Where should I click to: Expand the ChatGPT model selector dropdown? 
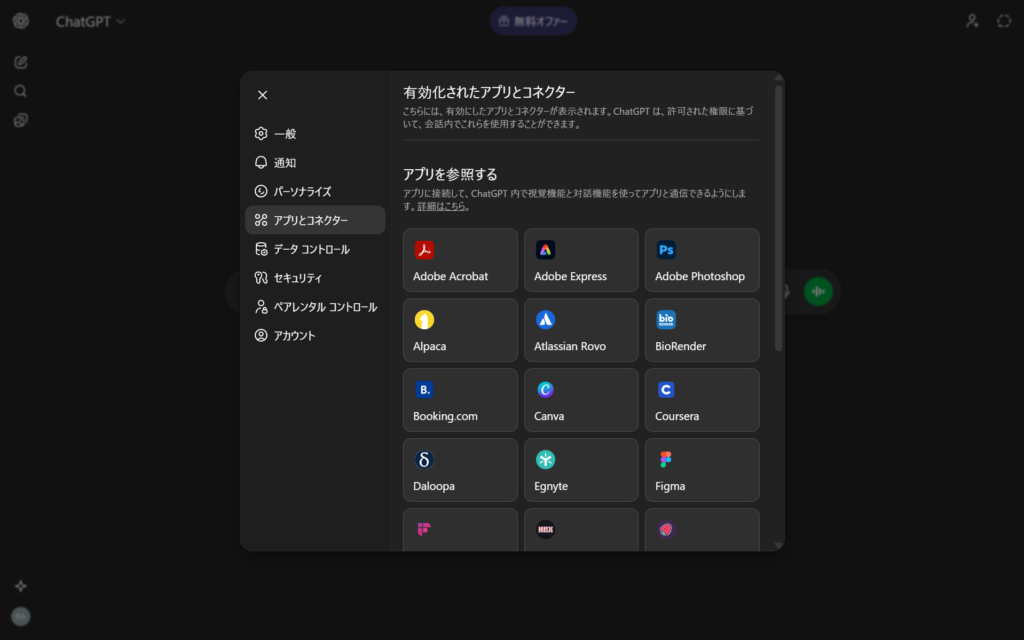pyautogui.click(x=91, y=21)
